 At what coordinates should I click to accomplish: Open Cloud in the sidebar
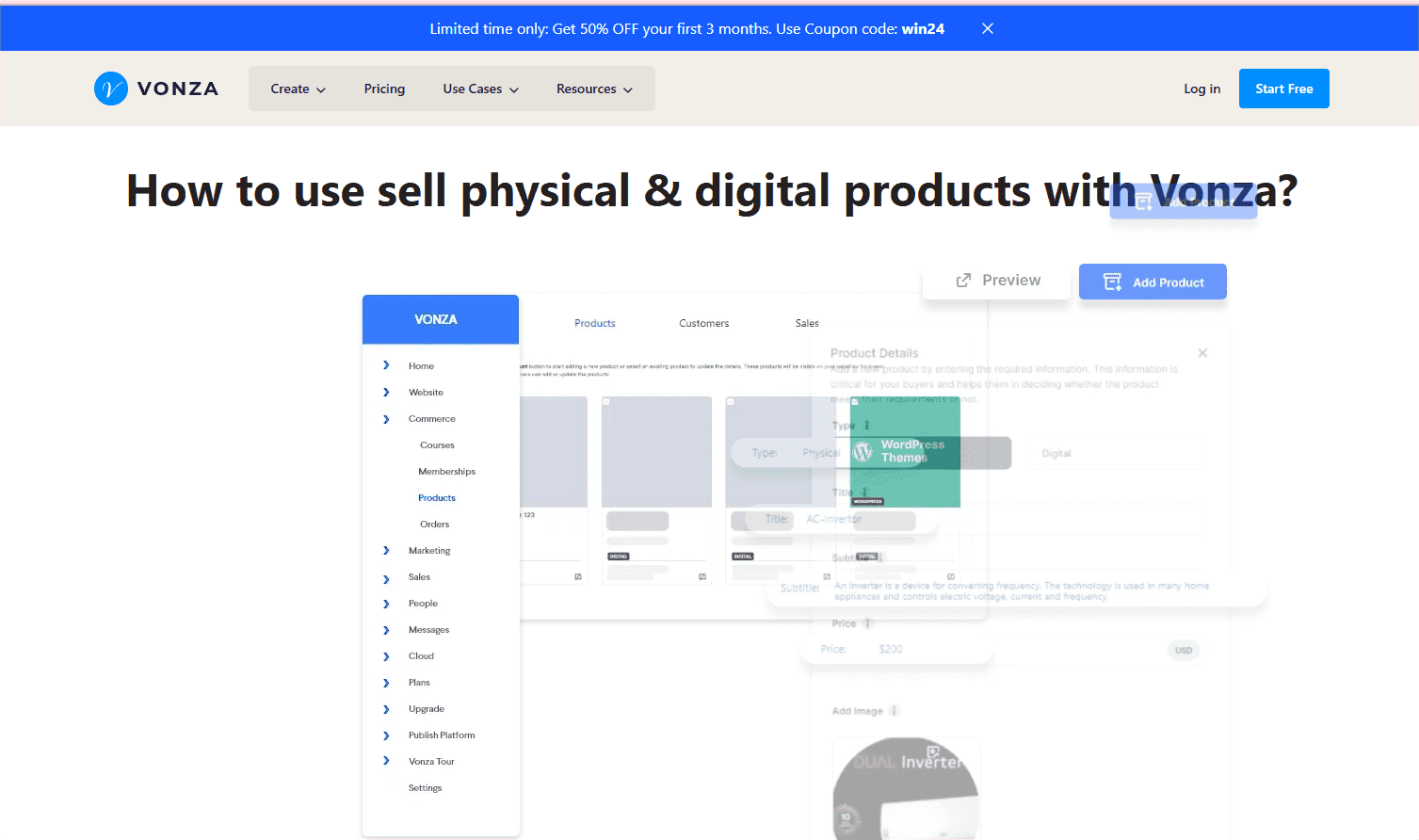pos(421,655)
